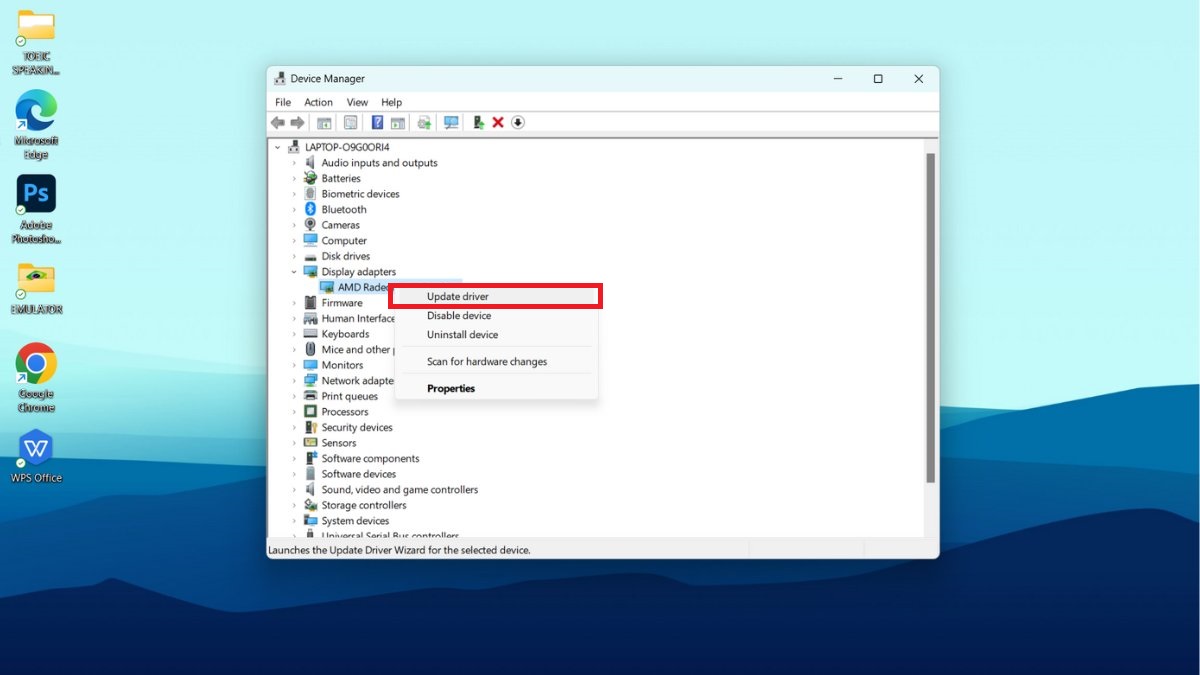Click the Properties sheet toolbar icon

point(351,122)
